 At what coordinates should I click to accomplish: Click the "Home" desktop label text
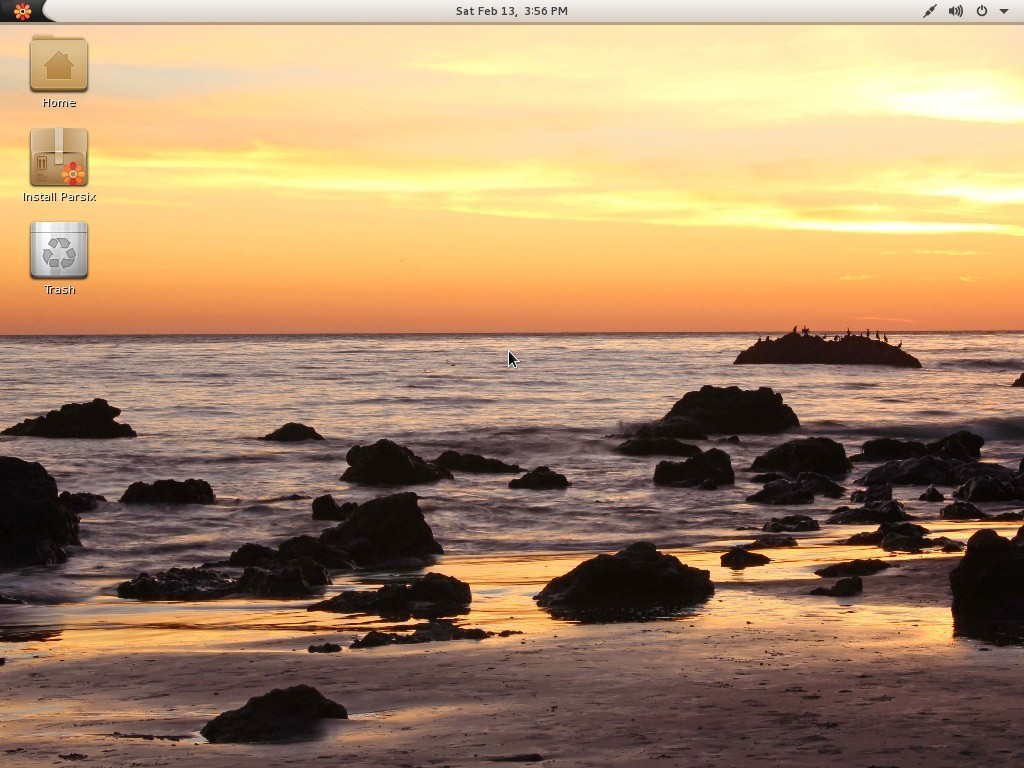click(x=59, y=103)
